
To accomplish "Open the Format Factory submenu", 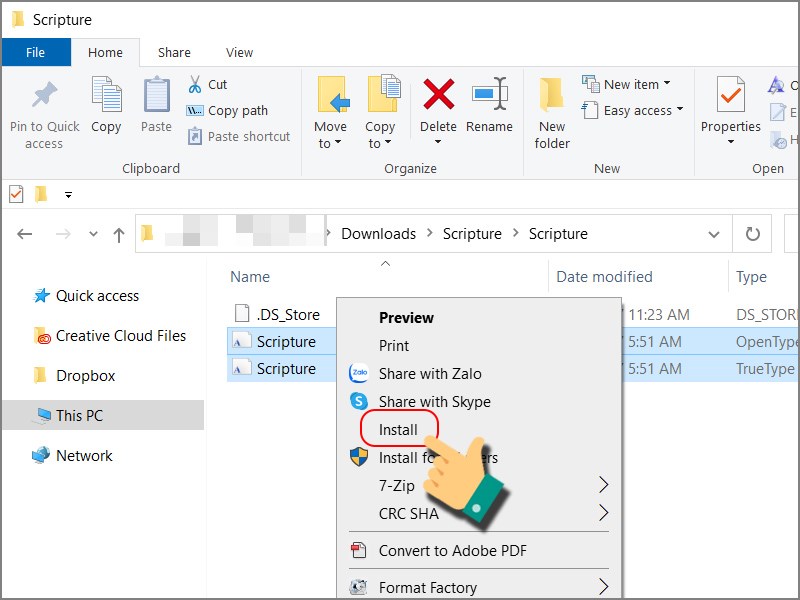I will click(604, 587).
